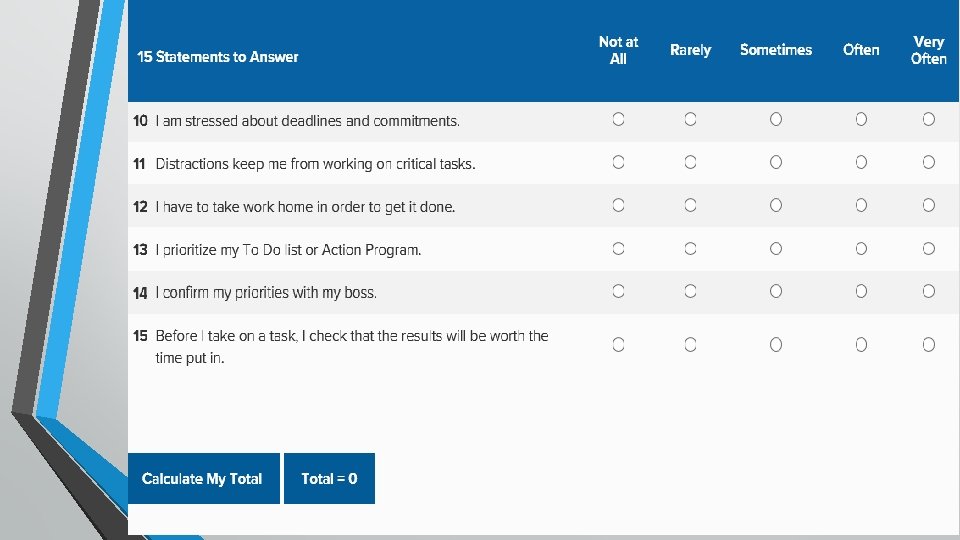The height and width of the screenshot is (540, 960).
Task: Select 'Rarely' for prioritizing To Do list
Action: click(x=690, y=248)
